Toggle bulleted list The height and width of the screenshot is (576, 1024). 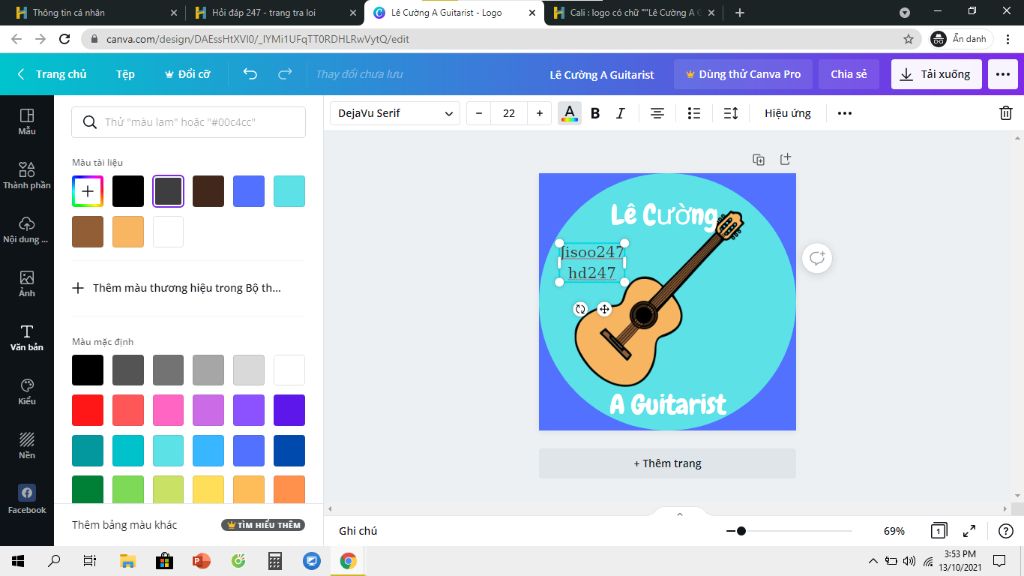pos(694,113)
